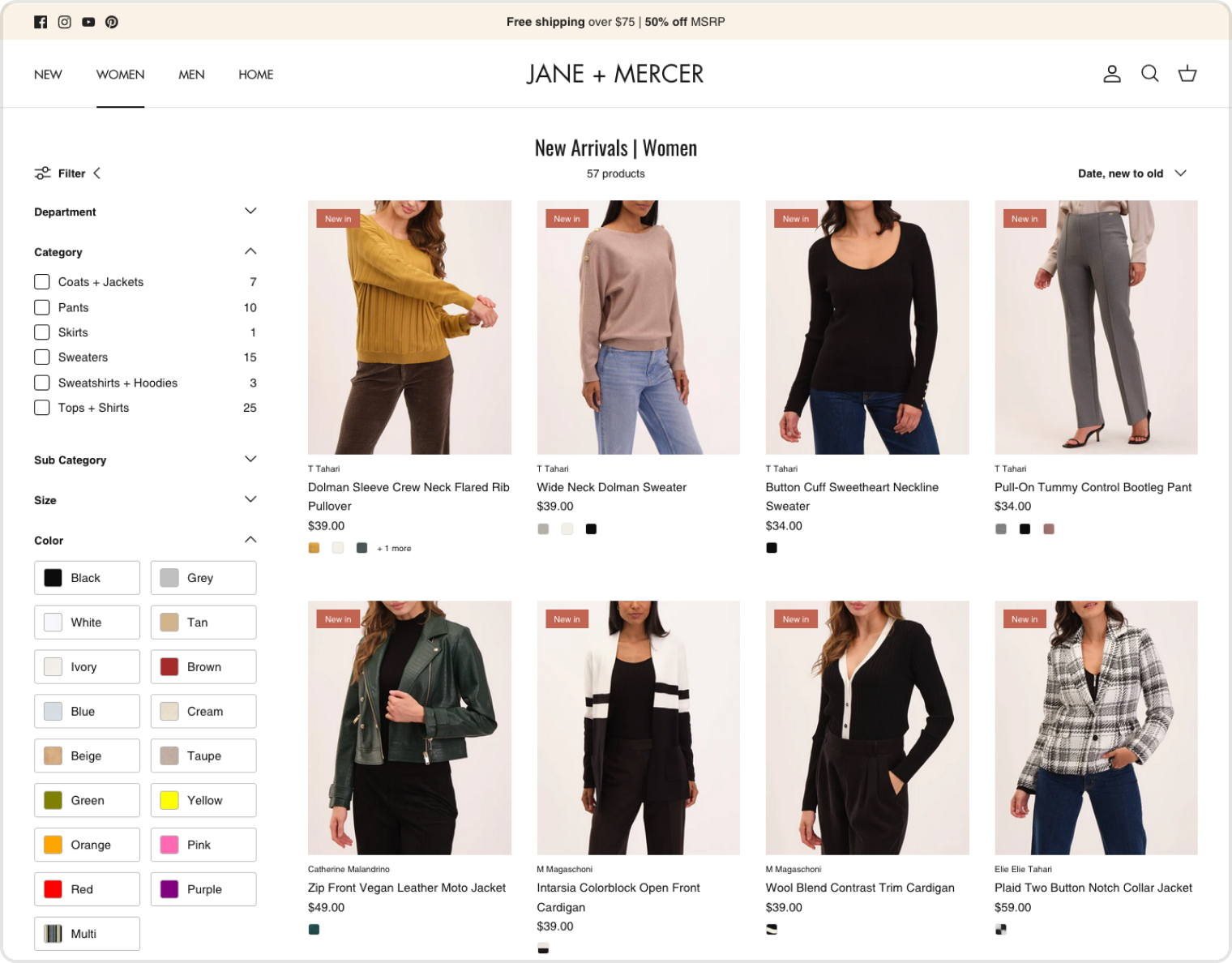Select black swatch under Wide Neck Dolman Sweater
Screen dimensions: 1232x963
click(x=591, y=529)
